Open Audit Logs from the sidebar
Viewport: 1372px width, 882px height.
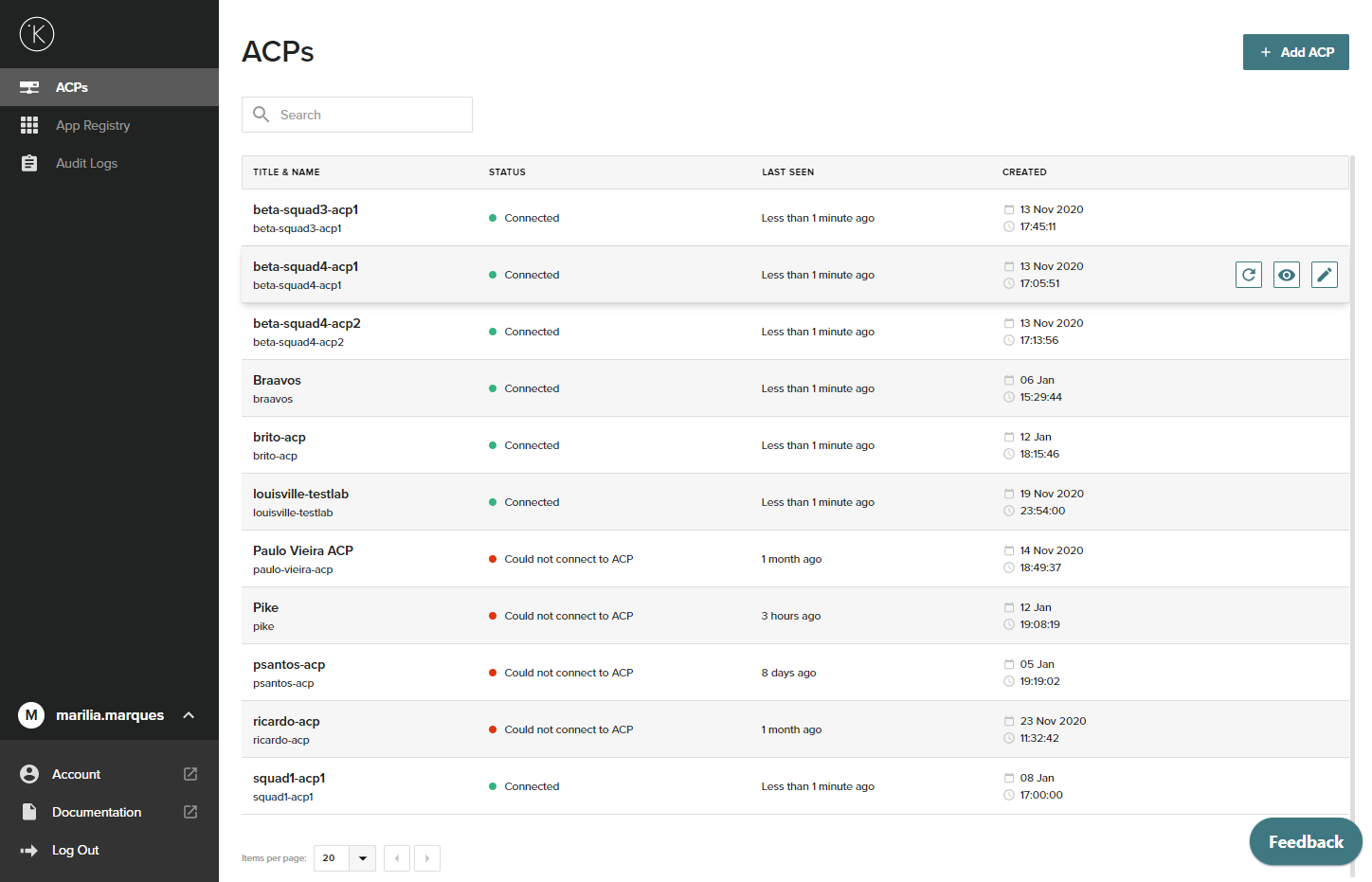click(x=109, y=163)
